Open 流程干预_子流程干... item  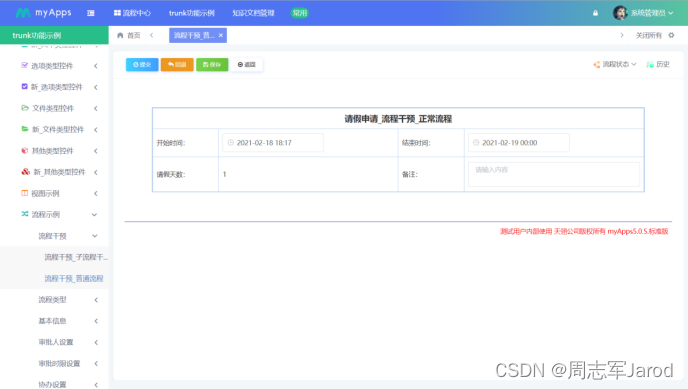coord(54,257)
